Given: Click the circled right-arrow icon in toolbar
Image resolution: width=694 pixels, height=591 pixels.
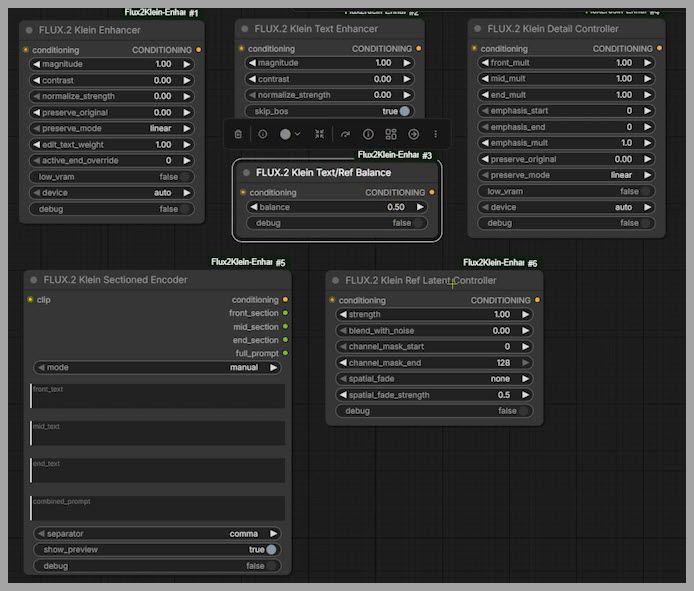Looking at the screenshot, I should [x=413, y=133].
